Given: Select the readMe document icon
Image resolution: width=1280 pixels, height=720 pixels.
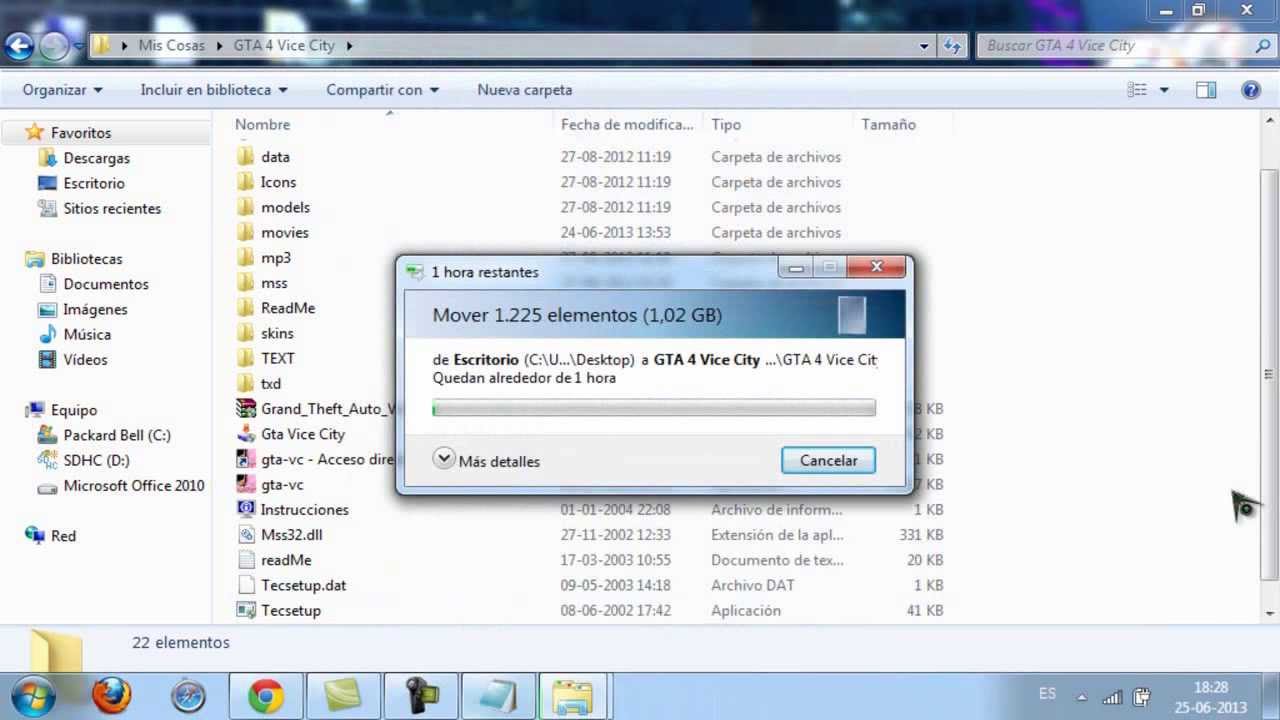Looking at the screenshot, I should [246, 560].
